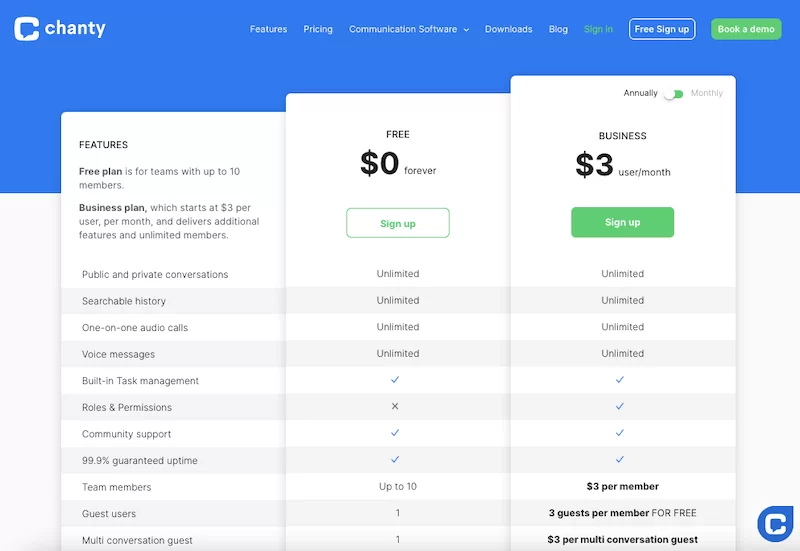This screenshot has width=800, height=551.
Task: Select the Monthly billing label
Action: tap(707, 93)
